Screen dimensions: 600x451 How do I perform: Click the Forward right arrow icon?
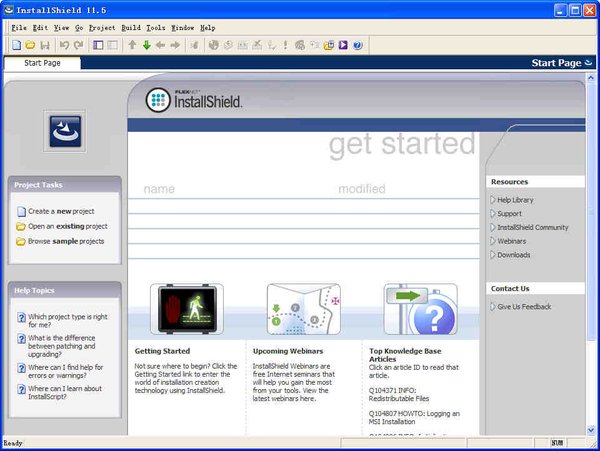(175, 45)
